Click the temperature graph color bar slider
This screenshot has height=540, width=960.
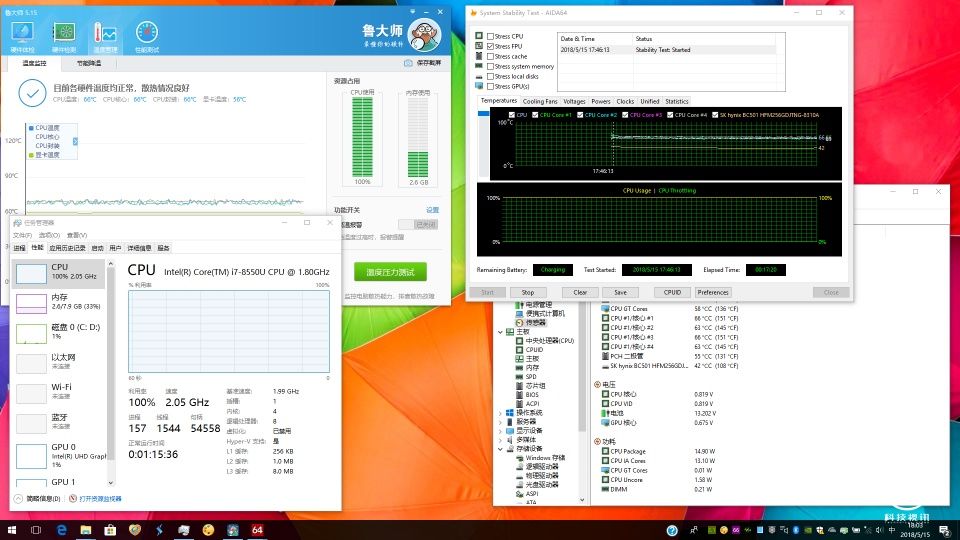coord(484,114)
